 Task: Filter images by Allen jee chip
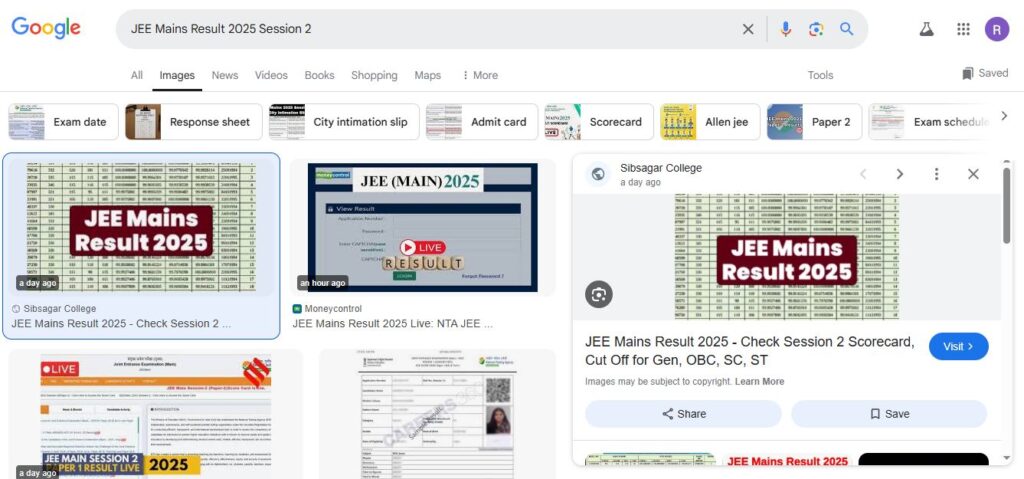coord(710,122)
